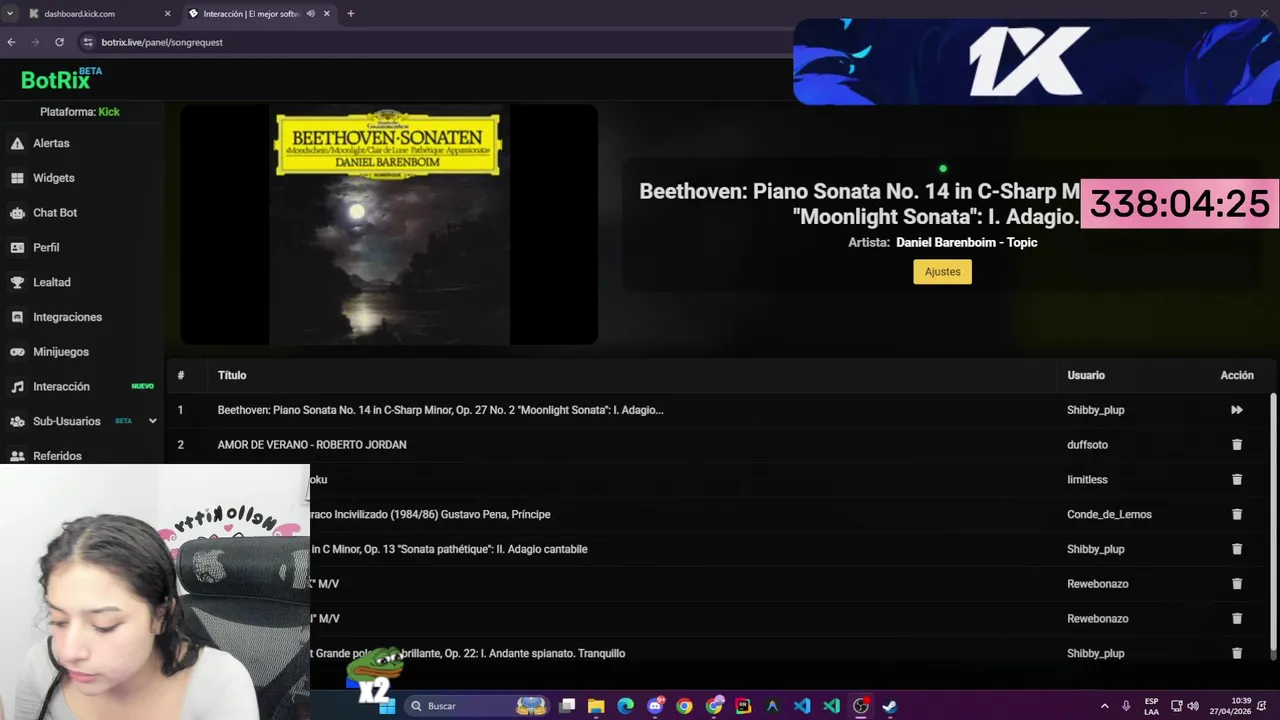The image size is (1280, 720).
Task: Open volume control in system tray
Action: pyautogui.click(x=1193, y=706)
